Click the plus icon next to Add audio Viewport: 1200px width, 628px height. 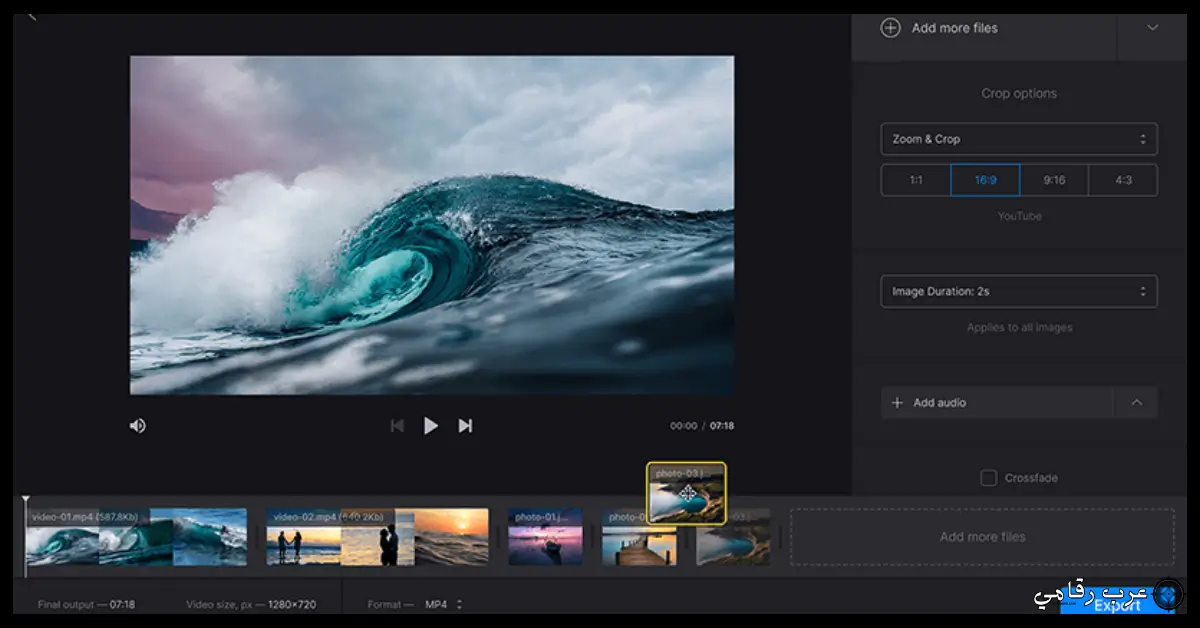pyautogui.click(x=898, y=402)
